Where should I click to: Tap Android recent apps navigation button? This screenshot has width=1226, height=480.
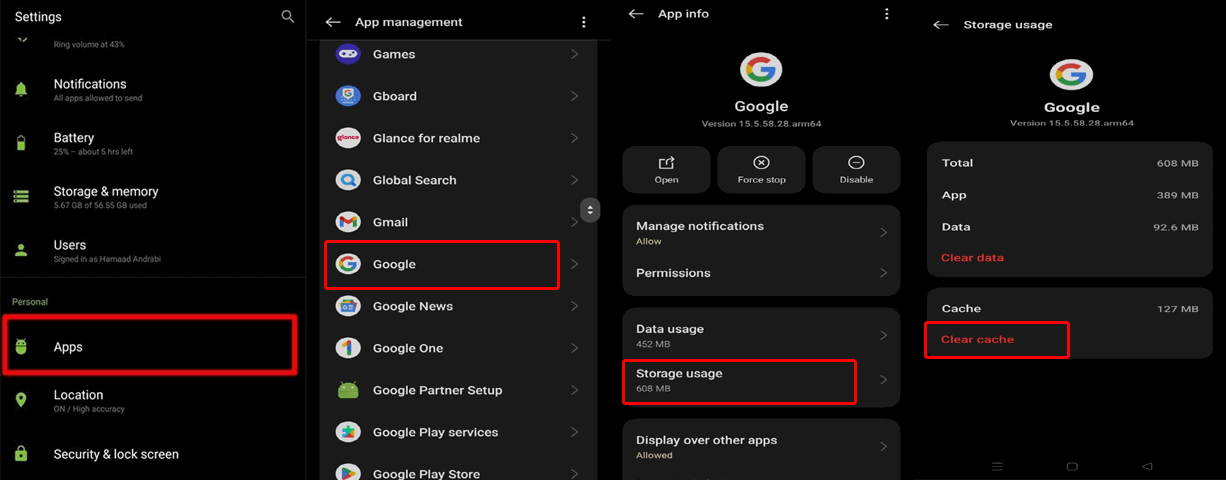pos(996,466)
